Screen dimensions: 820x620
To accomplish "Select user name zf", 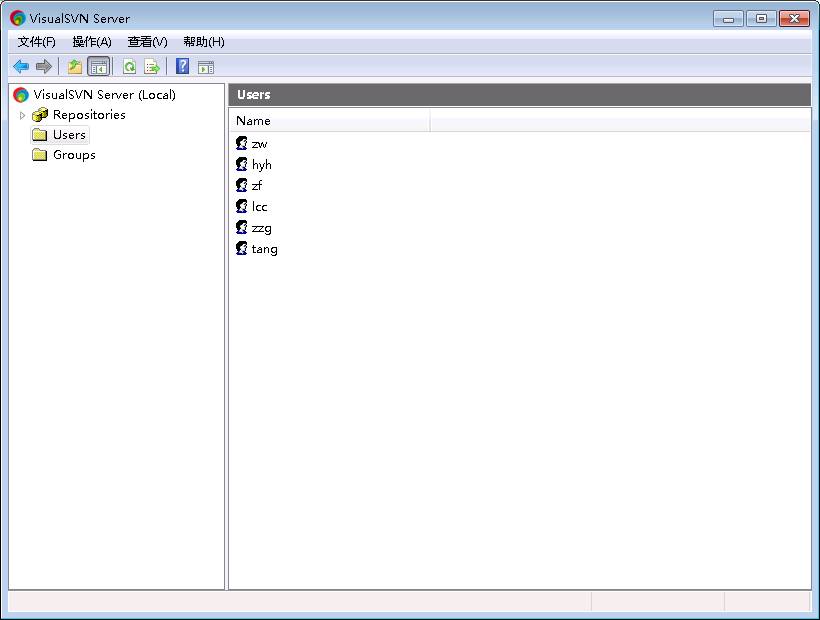I will click(x=257, y=186).
